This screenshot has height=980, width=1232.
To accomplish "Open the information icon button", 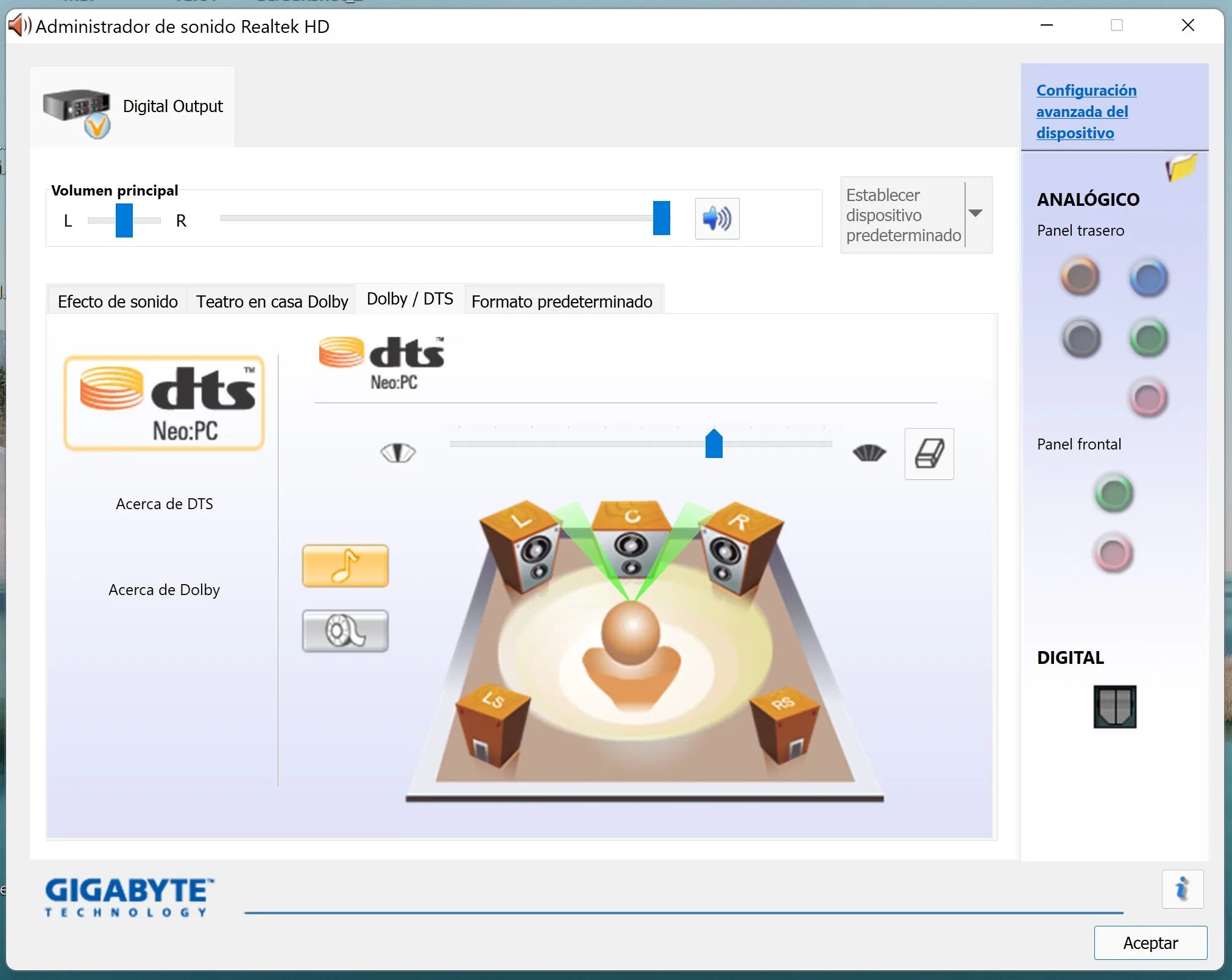I will (x=1181, y=889).
